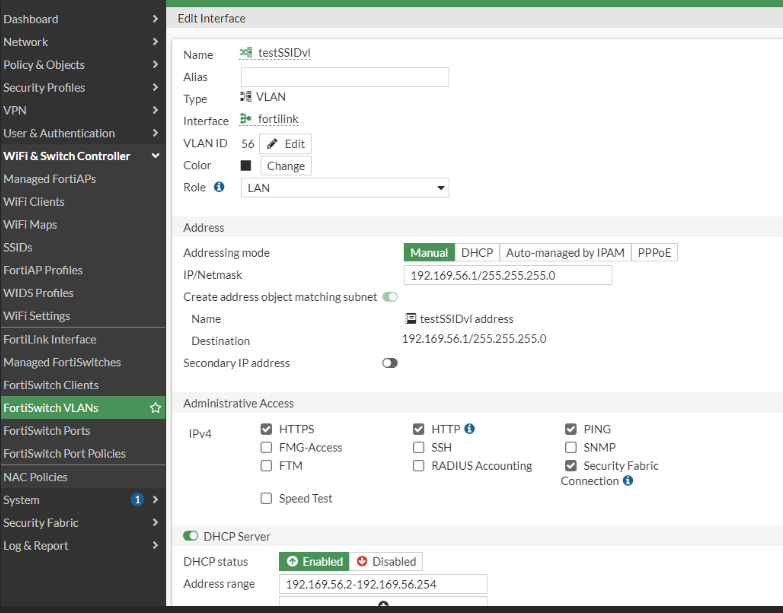Expand Security Profiles chevron
This screenshot has height=613, width=783.
pos(155,87)
